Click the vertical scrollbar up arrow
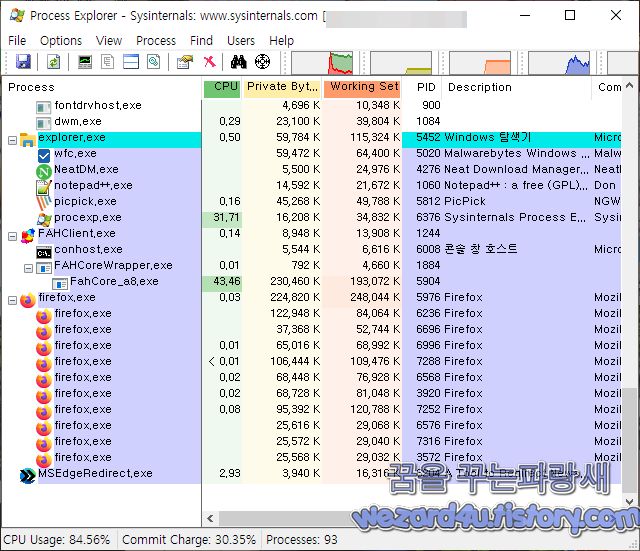 pos(629,85)
